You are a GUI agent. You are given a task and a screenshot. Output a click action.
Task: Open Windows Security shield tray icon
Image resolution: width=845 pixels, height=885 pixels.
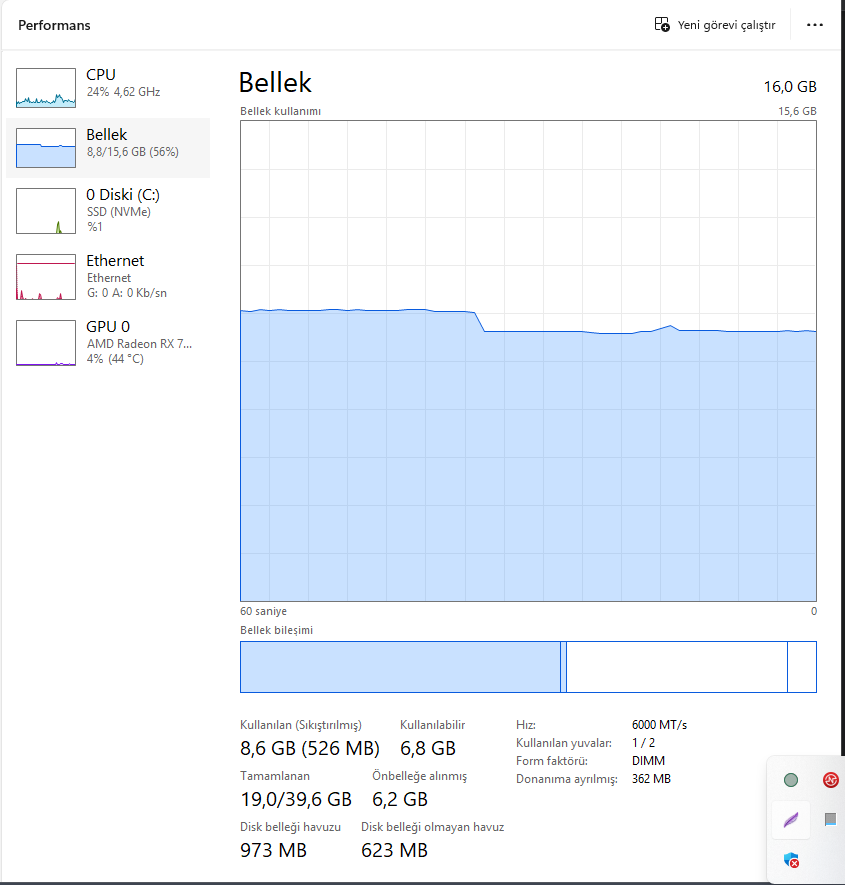tap(791, 860)
